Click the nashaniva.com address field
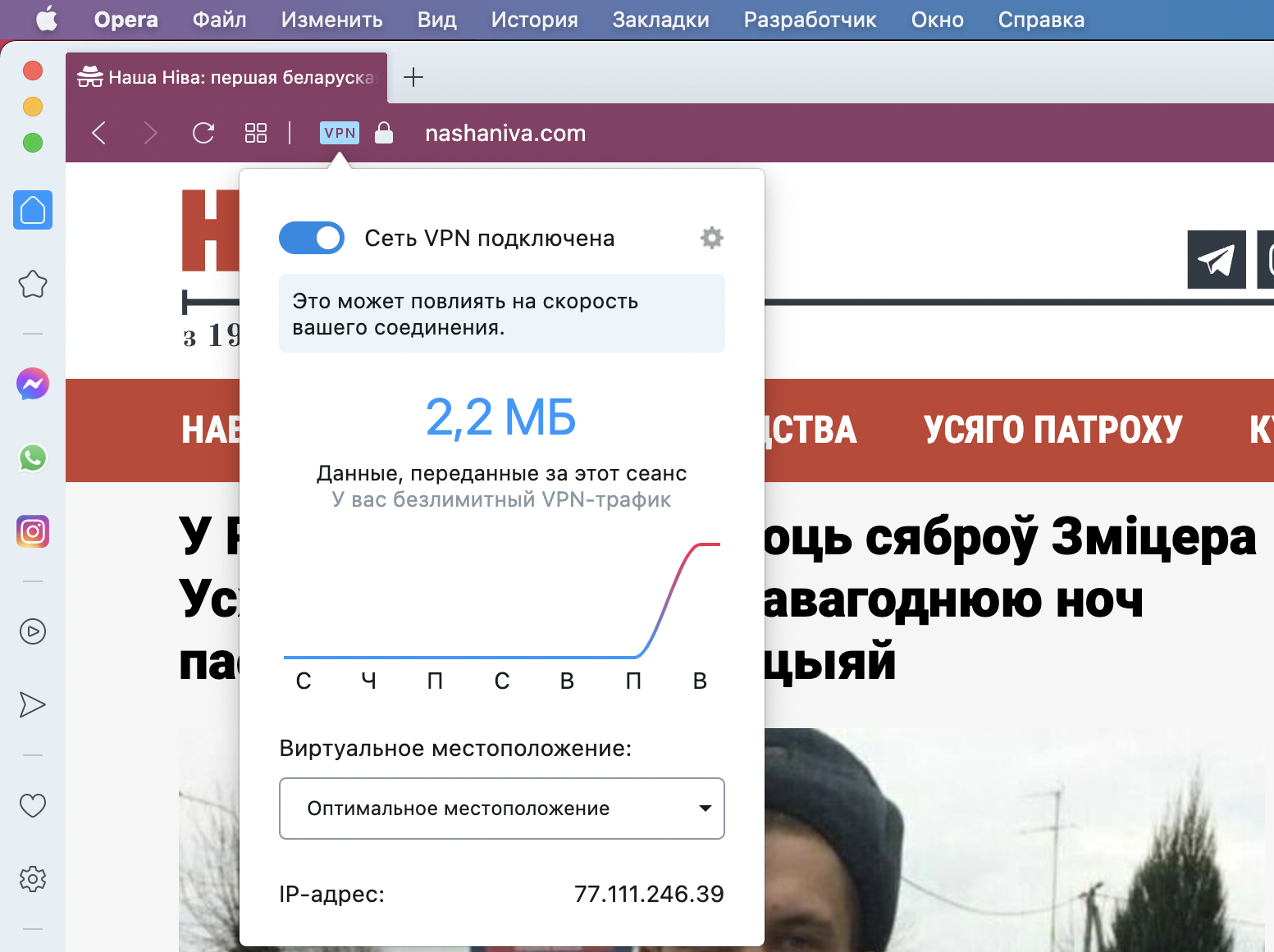The width and height of the screenshot is (1274, 952). [x=505, y=133]
